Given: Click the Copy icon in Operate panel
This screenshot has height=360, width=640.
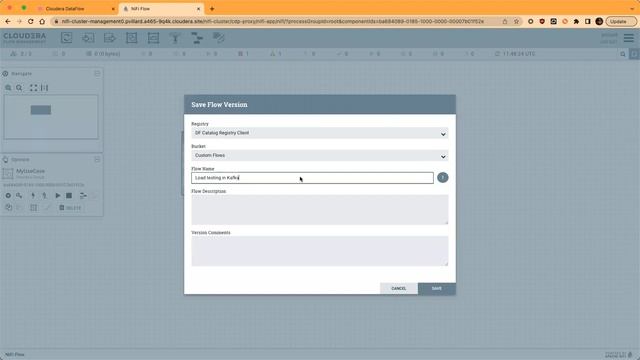Looking at the screenshot, I should click(x=8, y=207).
